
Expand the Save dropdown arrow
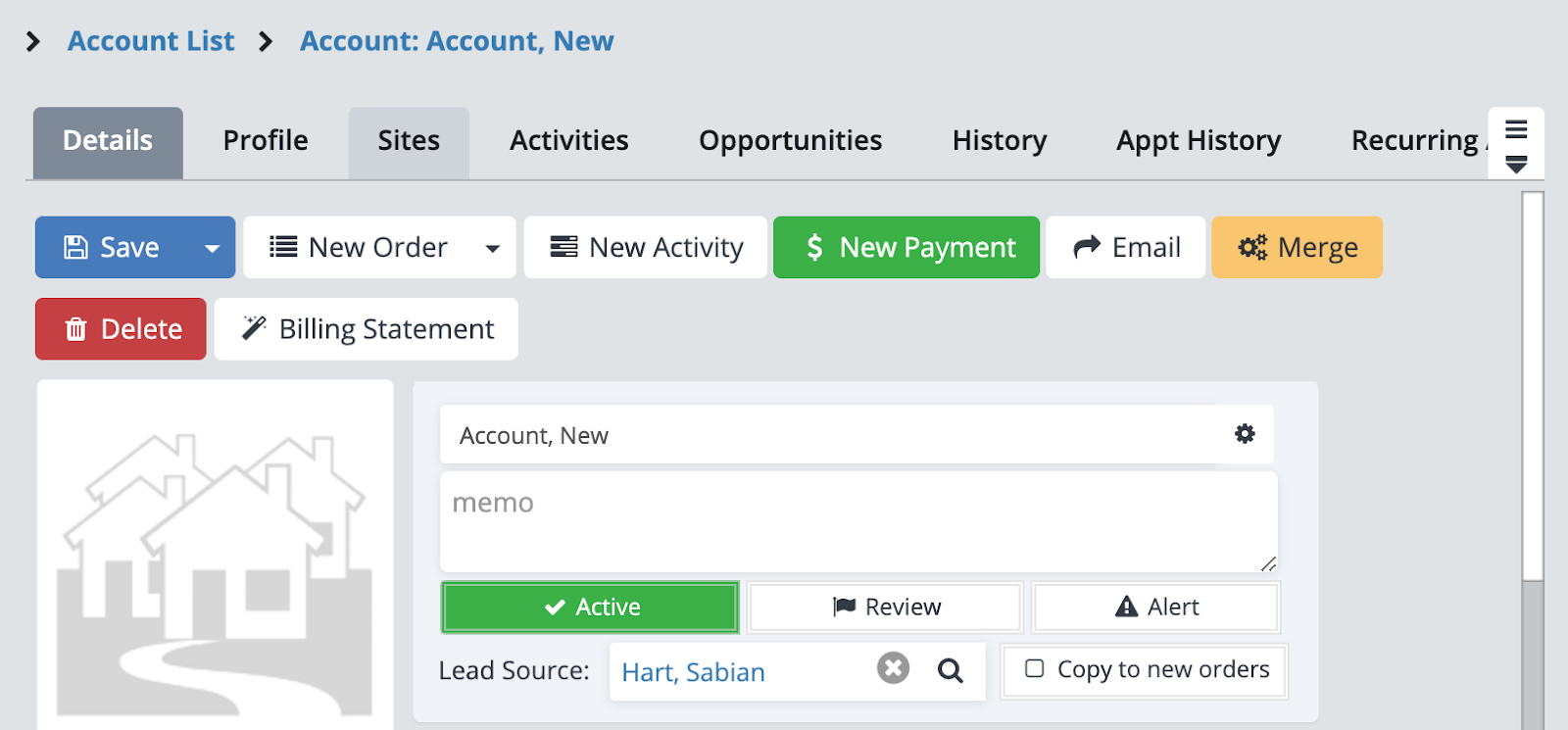click(212, 249)
